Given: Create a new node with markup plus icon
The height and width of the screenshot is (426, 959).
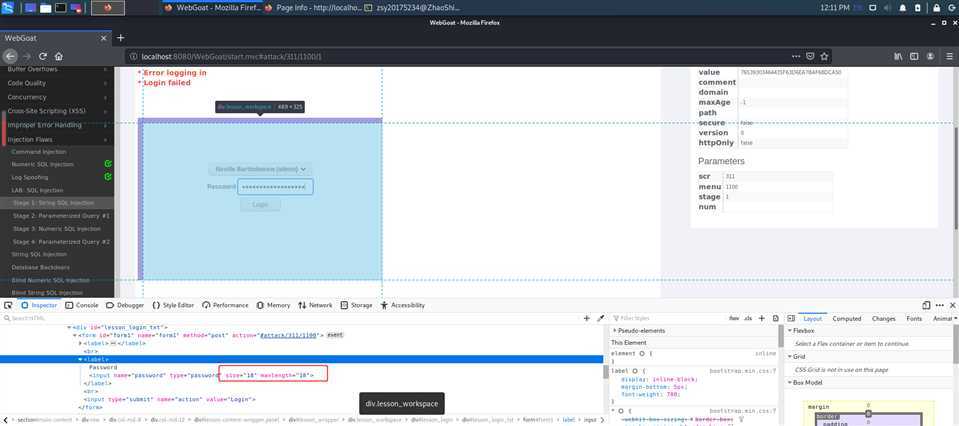Looking at the screenshot, I should pos(587,318).
